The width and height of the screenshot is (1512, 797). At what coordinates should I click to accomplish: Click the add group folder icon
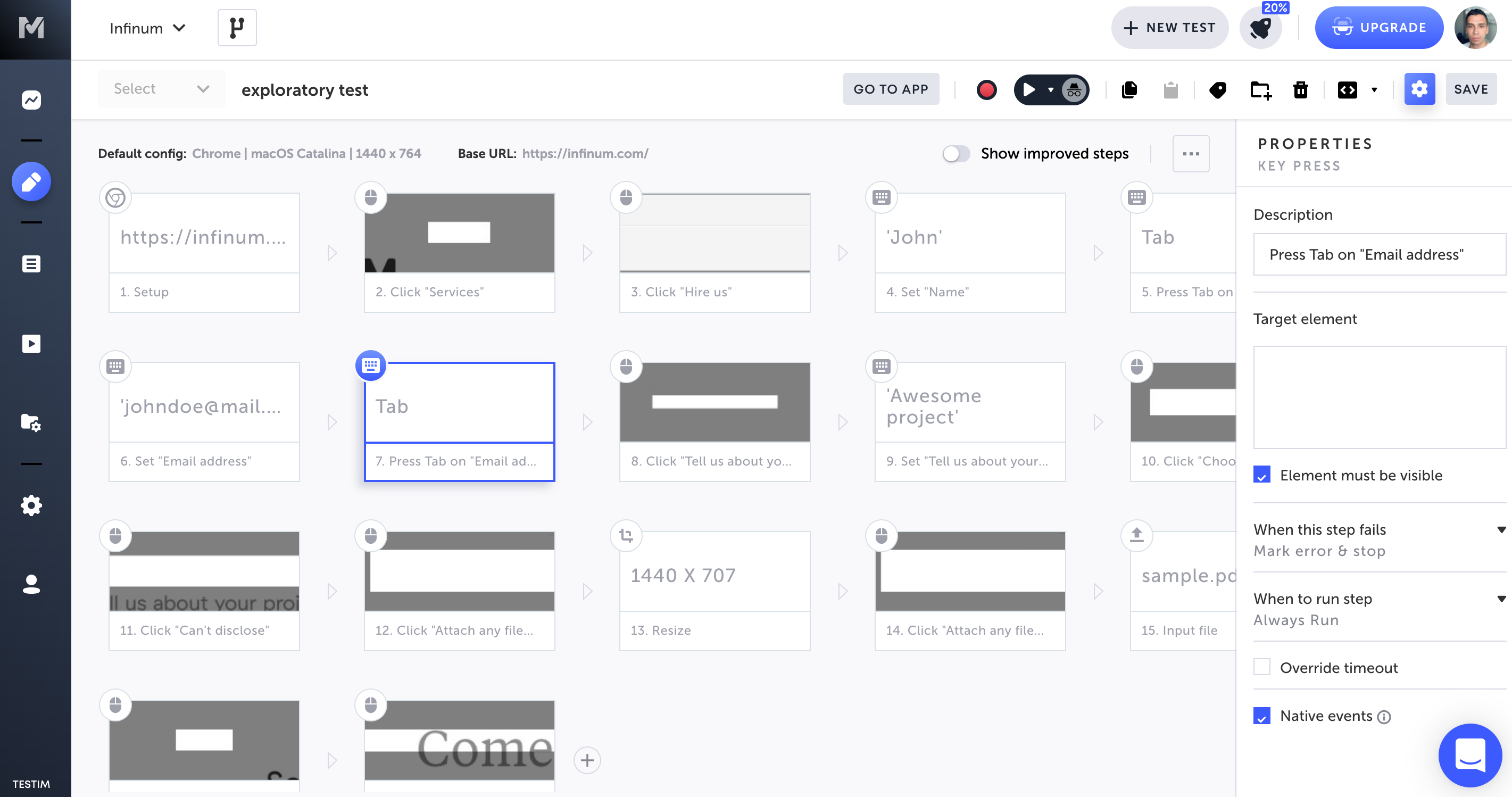pos(1260,89)
